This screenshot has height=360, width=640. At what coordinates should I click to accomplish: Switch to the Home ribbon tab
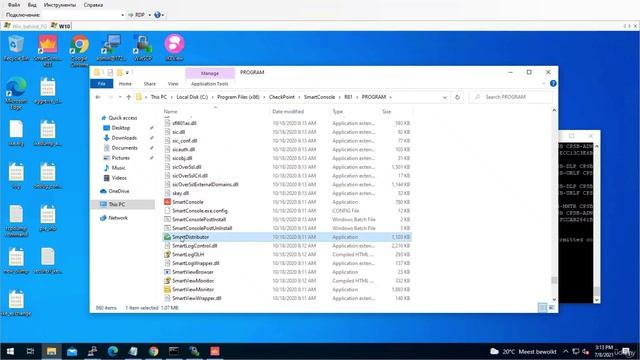pyautogui.click(x=125, y=84)
